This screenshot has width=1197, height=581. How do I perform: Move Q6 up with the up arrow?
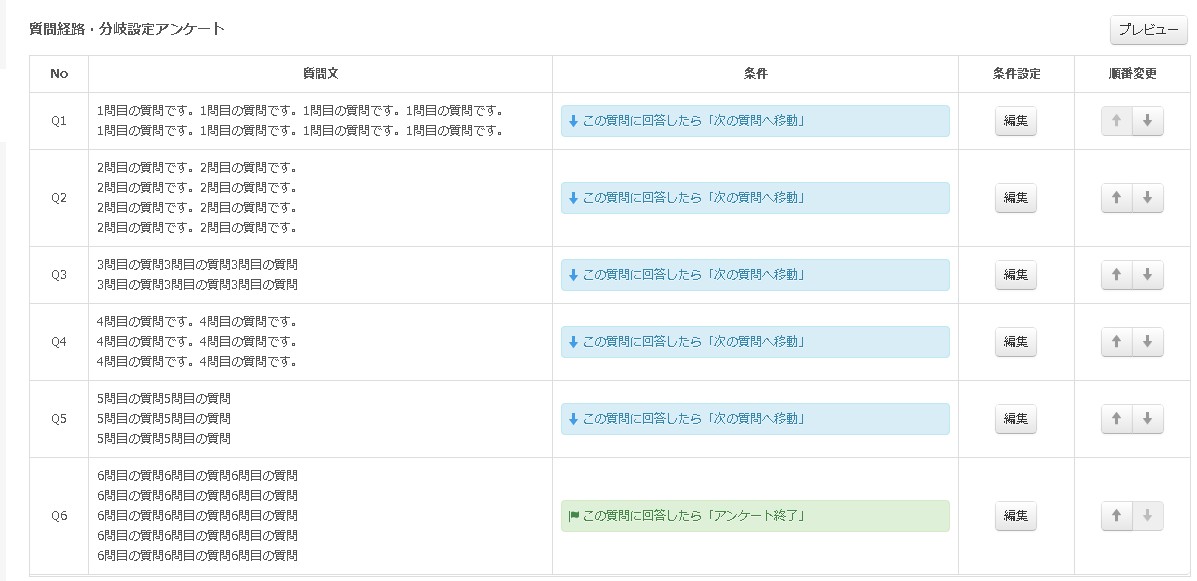[x=1116, y=516]
